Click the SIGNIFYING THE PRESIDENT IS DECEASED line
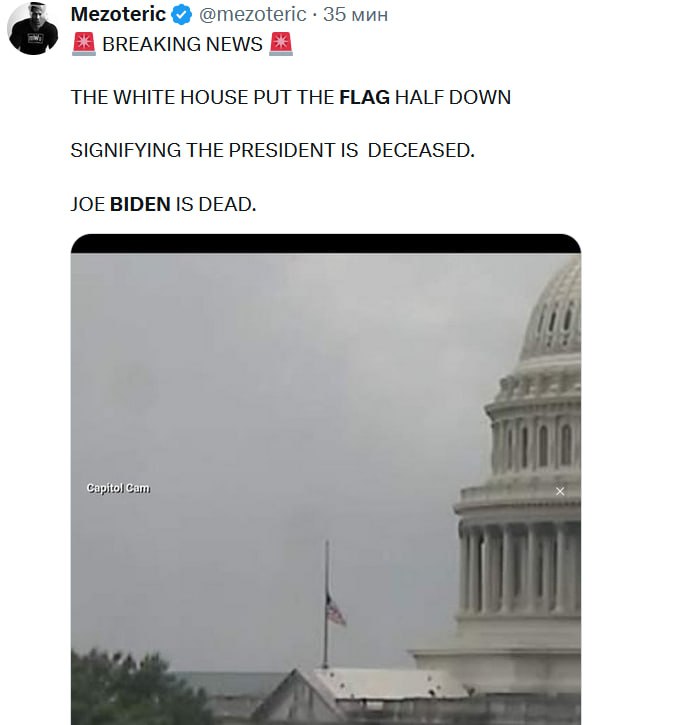698x725 pixels. tap(273, 151)
